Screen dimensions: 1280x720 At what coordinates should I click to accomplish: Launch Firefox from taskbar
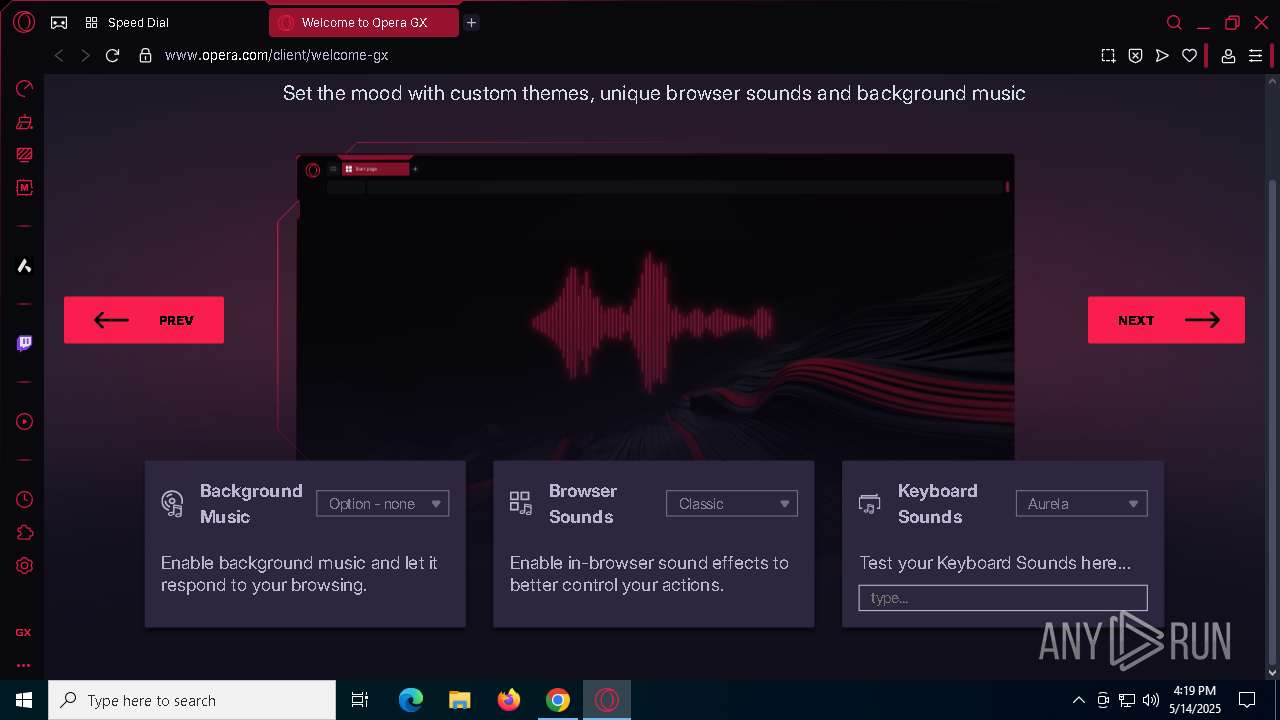[x=509, y=700]
